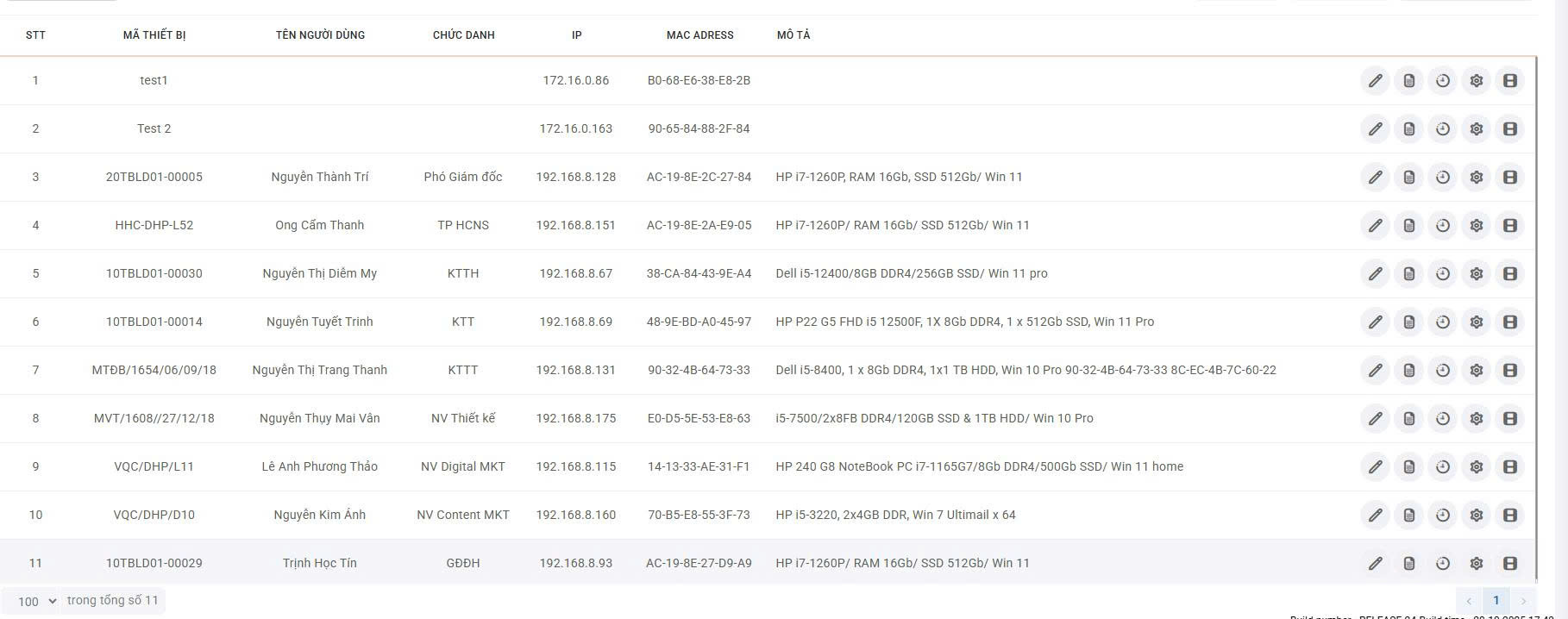The height and width of the screenshot is (619, 1568).
Task: Click history clock icon for Ong Cẩm Thanh
Action: pyautogui.click(x=1442, y=226)
